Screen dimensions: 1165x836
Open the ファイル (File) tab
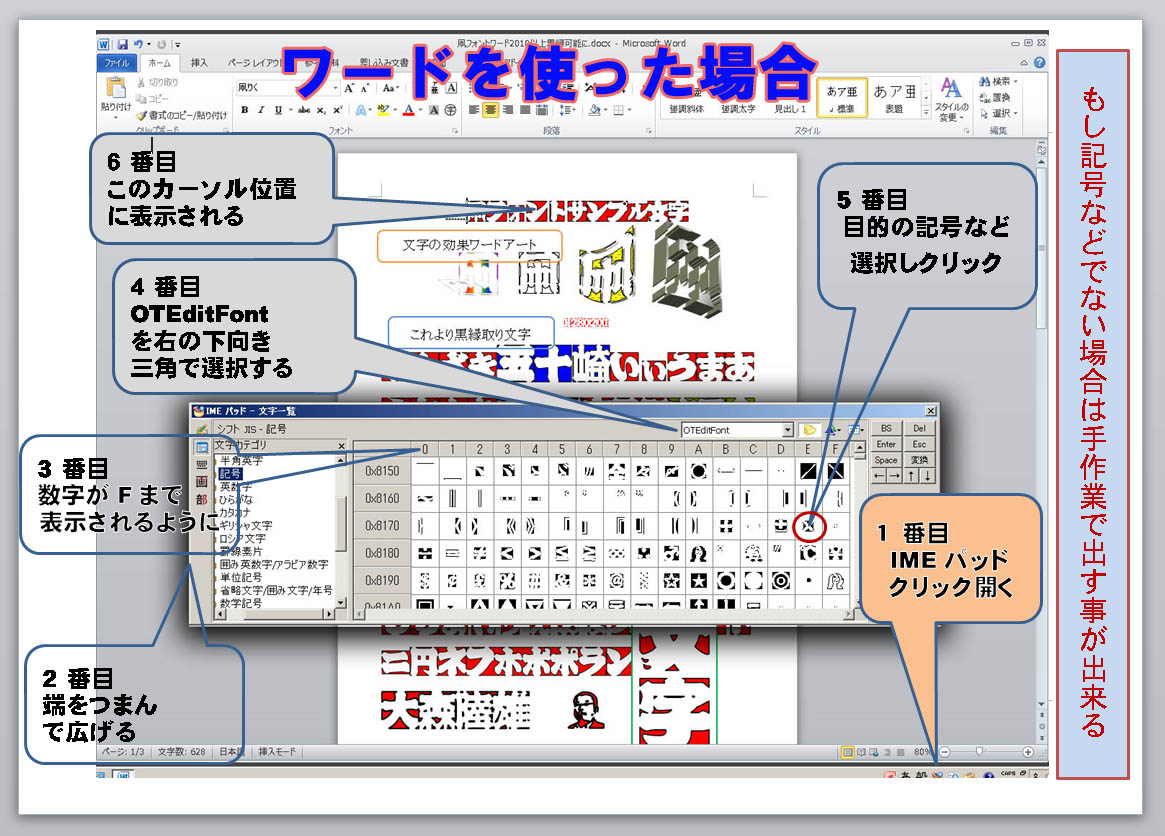pyautogui.click(x=117, y=63)
